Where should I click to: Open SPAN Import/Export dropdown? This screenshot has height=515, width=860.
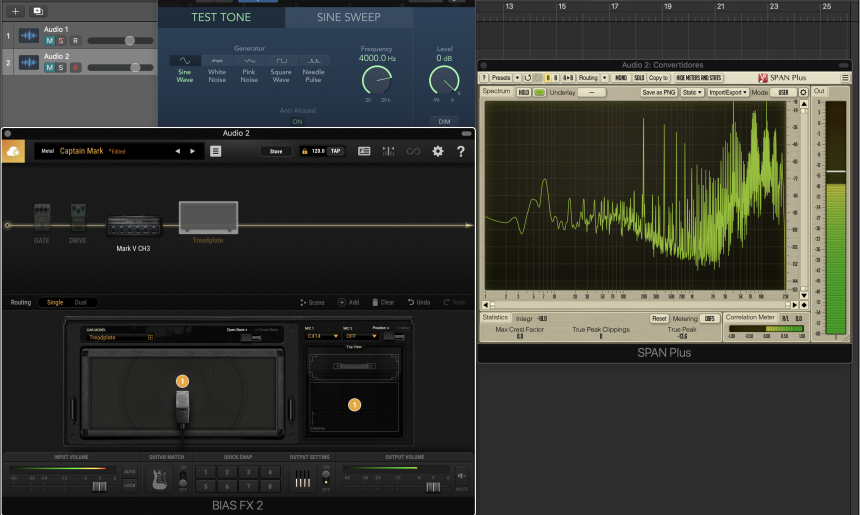[x=728, y=93]
